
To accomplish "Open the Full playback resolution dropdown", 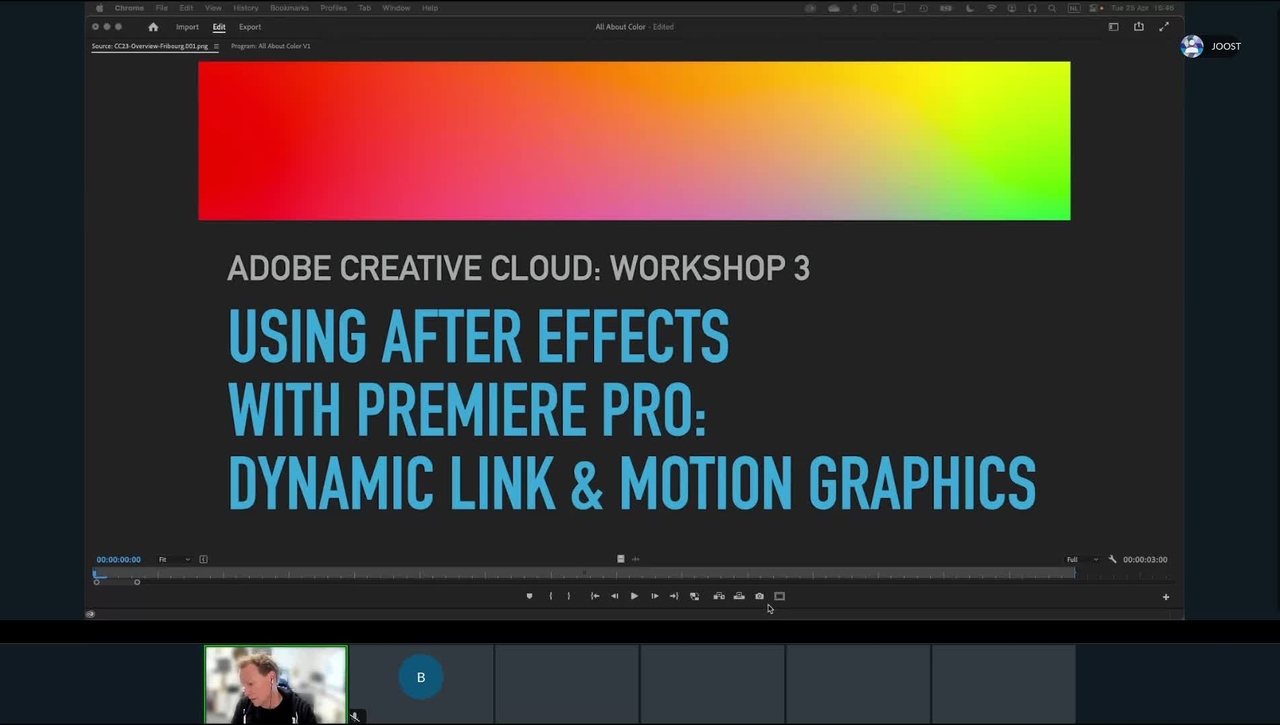I will pos(1081,559).
